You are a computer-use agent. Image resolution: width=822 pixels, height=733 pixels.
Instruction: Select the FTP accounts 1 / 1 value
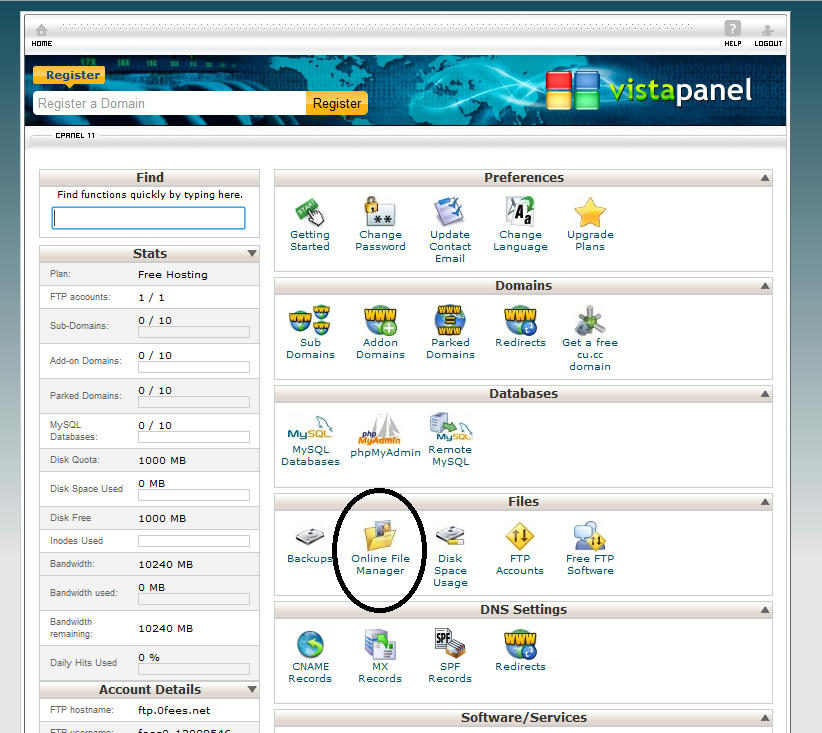point(152,298)
